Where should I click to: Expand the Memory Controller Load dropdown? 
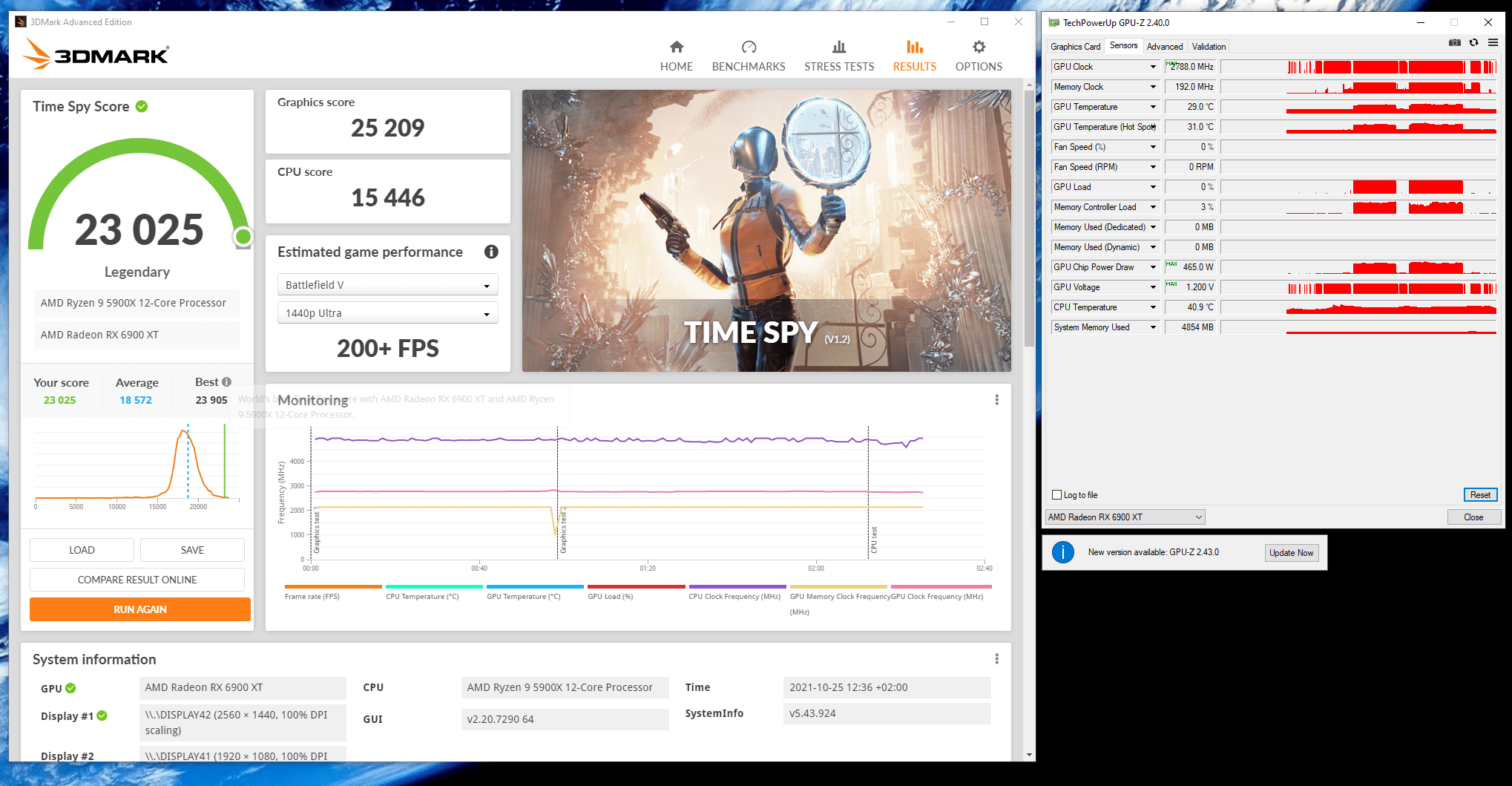click(1153, 207)
